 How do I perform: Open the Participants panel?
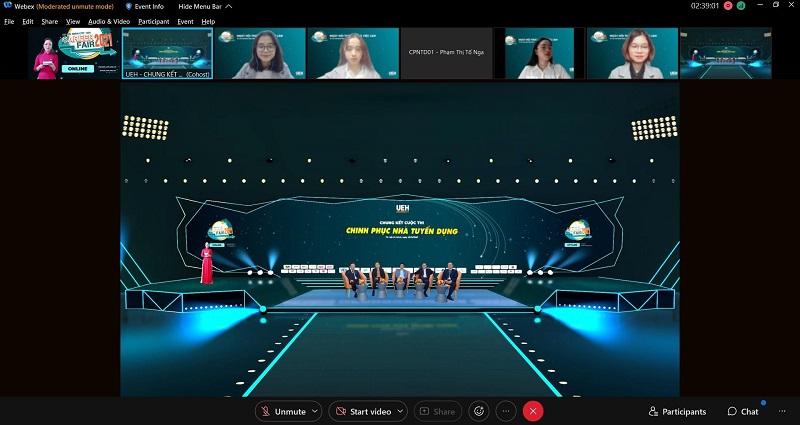tap(678, 411)
